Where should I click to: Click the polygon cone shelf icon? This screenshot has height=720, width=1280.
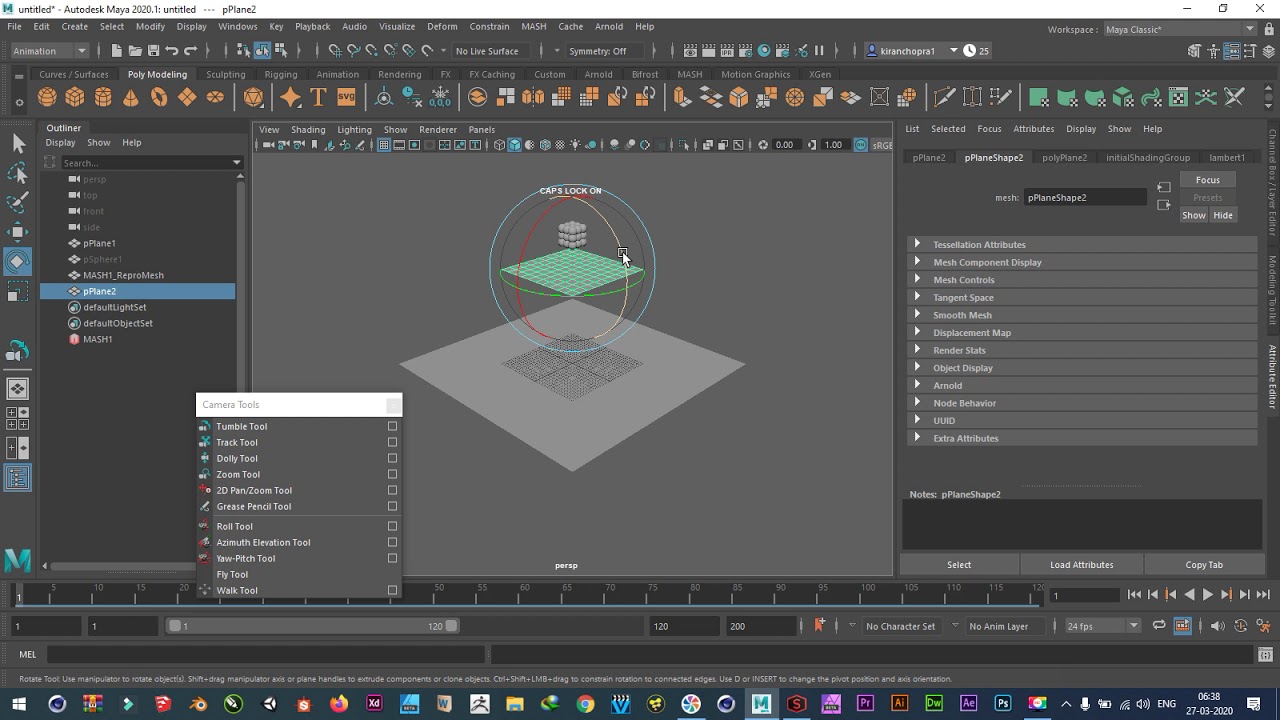[131, 97]
